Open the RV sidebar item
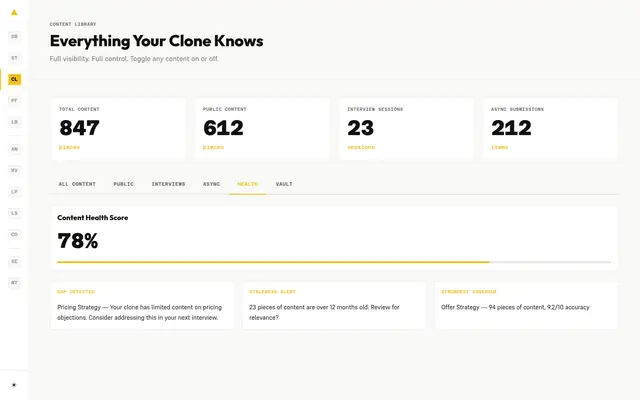This screenshot has height=400, width=640. coord(14,170)
